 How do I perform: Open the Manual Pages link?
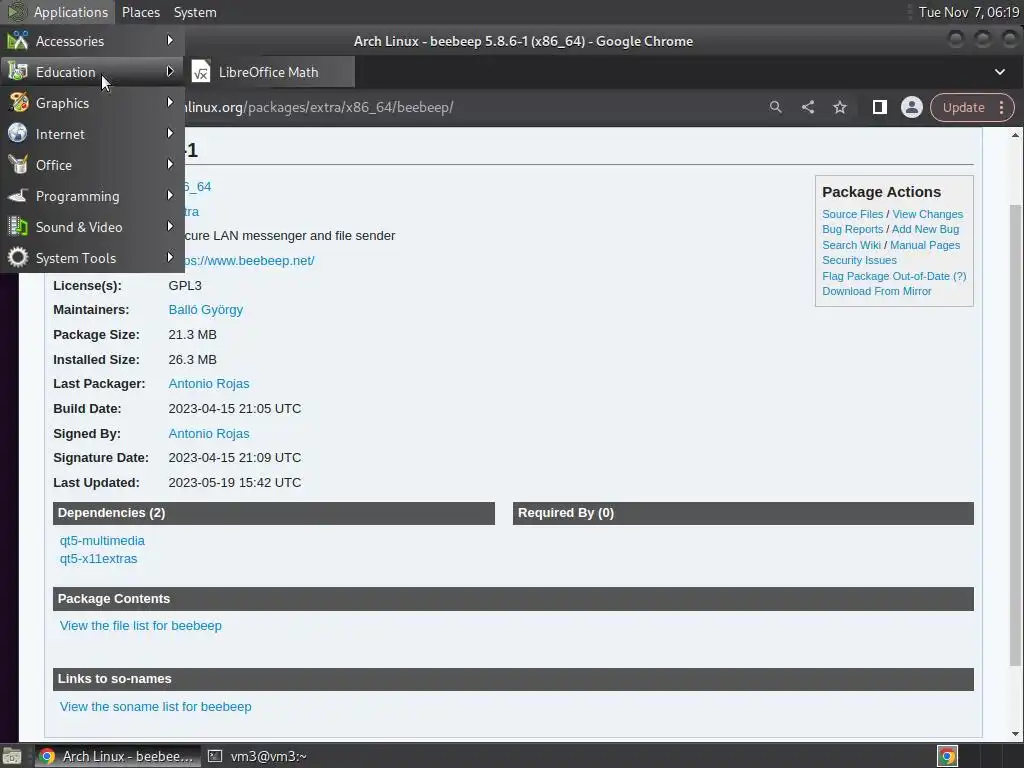pos(925,245)
